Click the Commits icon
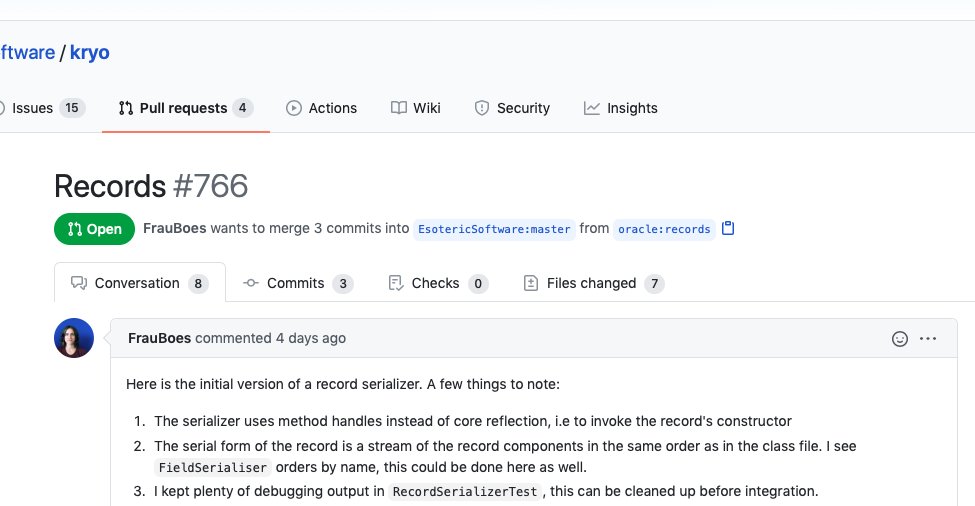Screen dimensions: 975x506 (x=251, y=283)
